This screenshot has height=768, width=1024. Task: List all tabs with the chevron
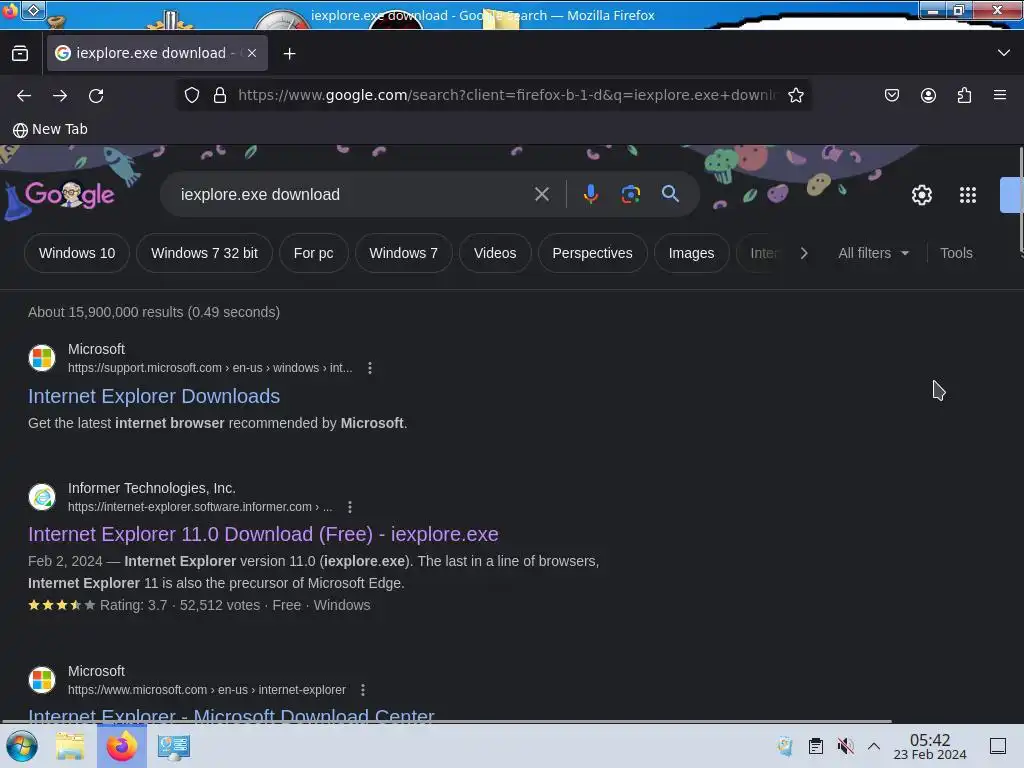(x=1004, y=53)
